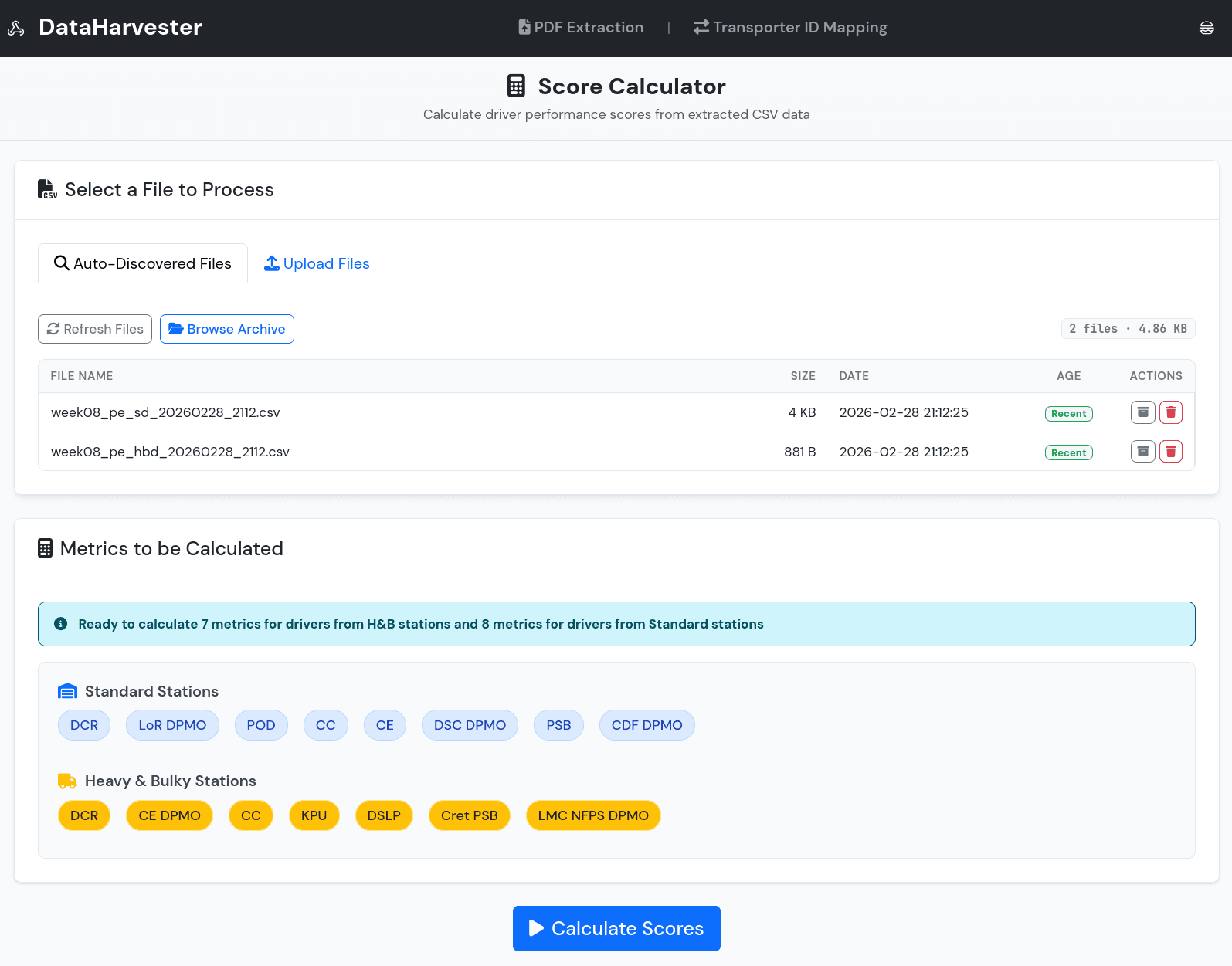Image resolution: width=1232 pixels, height=966 pixels.
Task: Click the LMC NFPS DPMO metric chip
Action: coord(593,815)
